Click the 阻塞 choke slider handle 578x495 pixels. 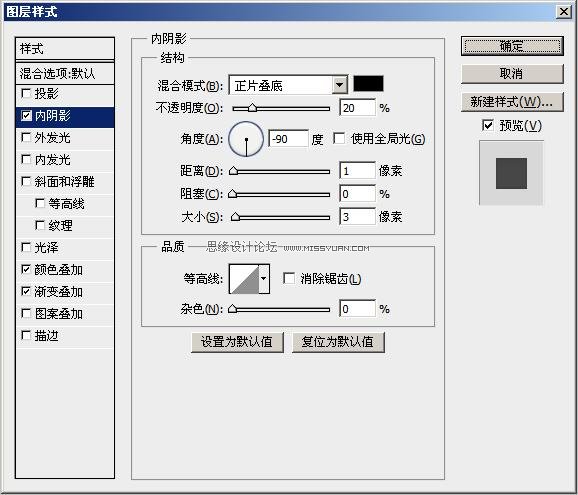[232, 194]
